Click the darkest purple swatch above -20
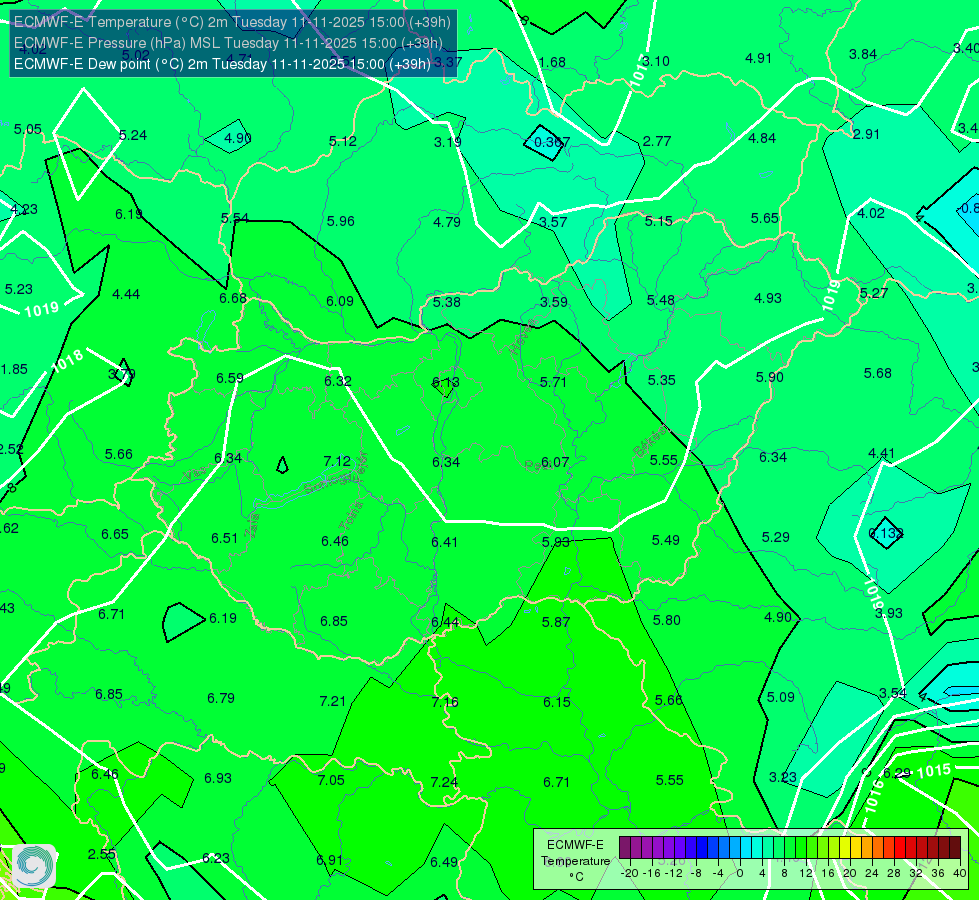The height and width of the screenshot is (900, 979). click(624, 848)
